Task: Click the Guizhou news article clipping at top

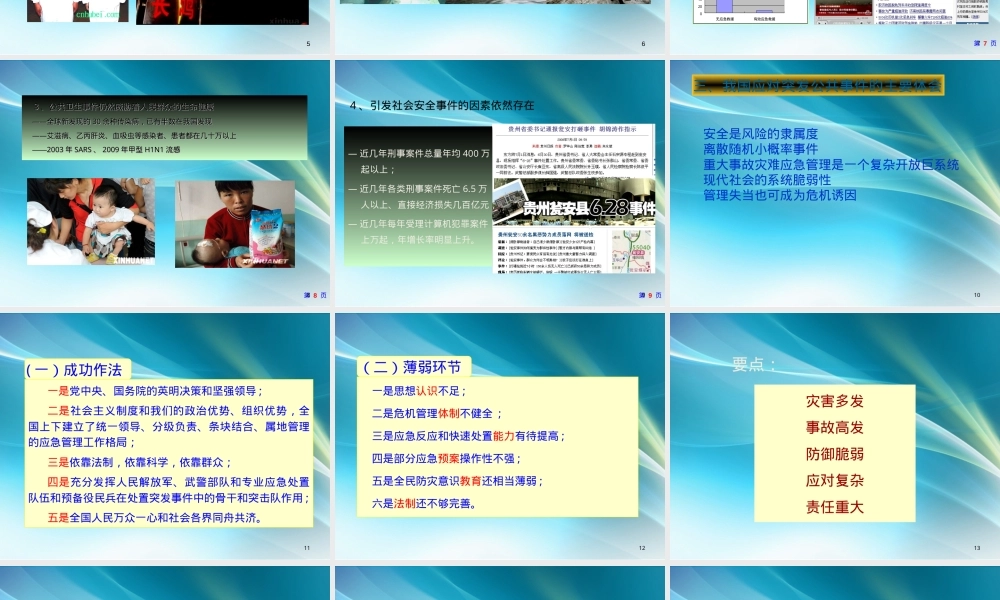Action: [x=574, y=151]
